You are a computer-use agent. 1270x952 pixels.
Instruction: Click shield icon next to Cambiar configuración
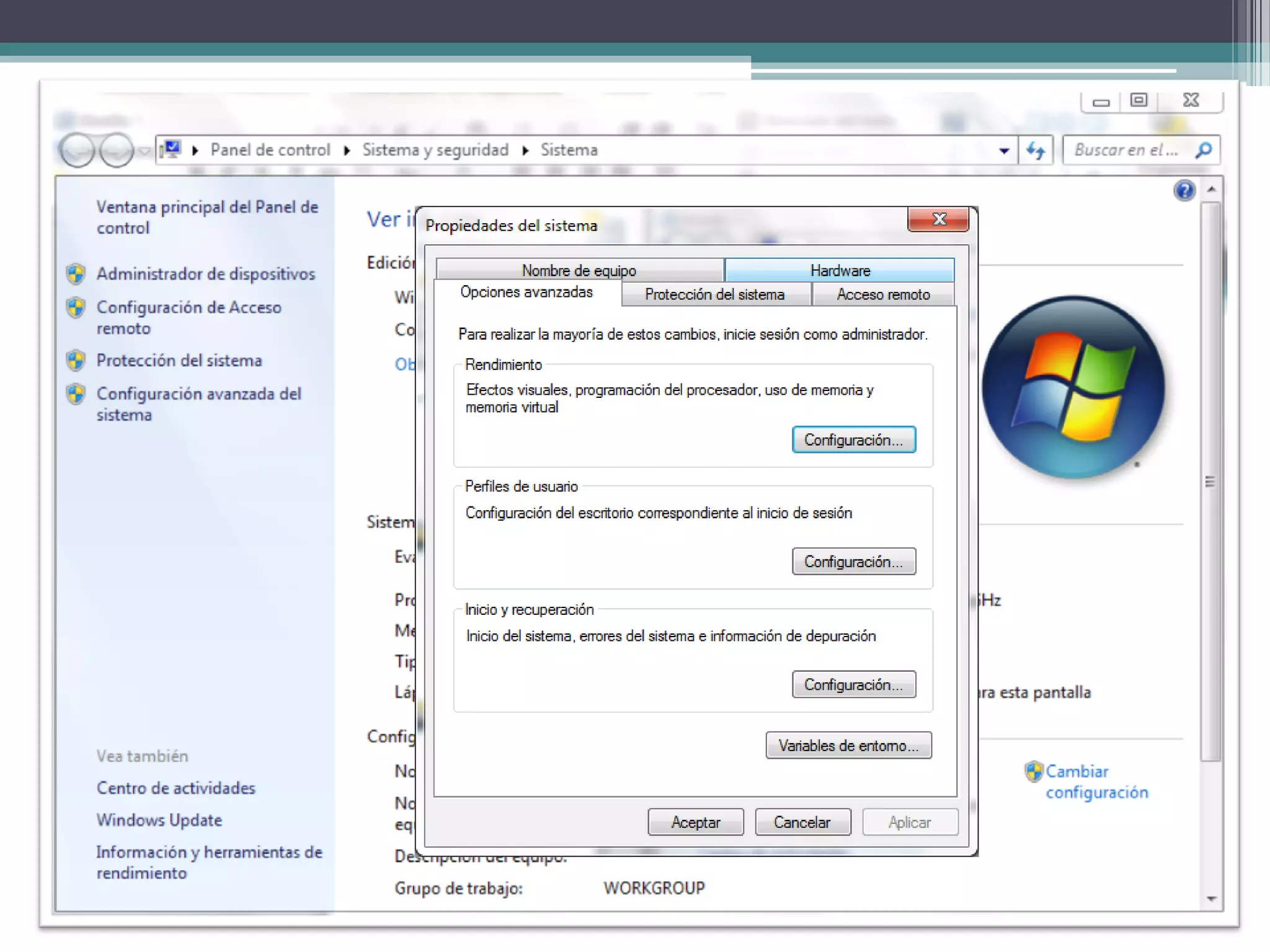pos(1033,772)
